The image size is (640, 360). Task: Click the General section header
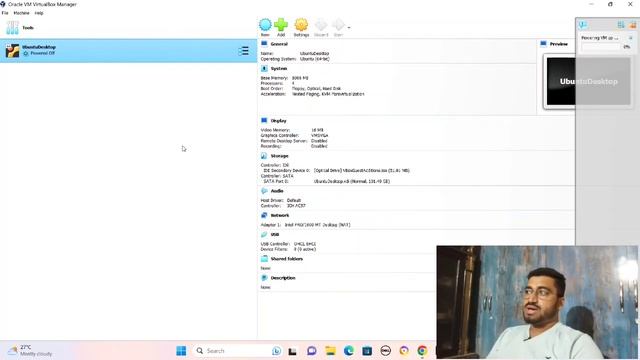pos(279,44)
